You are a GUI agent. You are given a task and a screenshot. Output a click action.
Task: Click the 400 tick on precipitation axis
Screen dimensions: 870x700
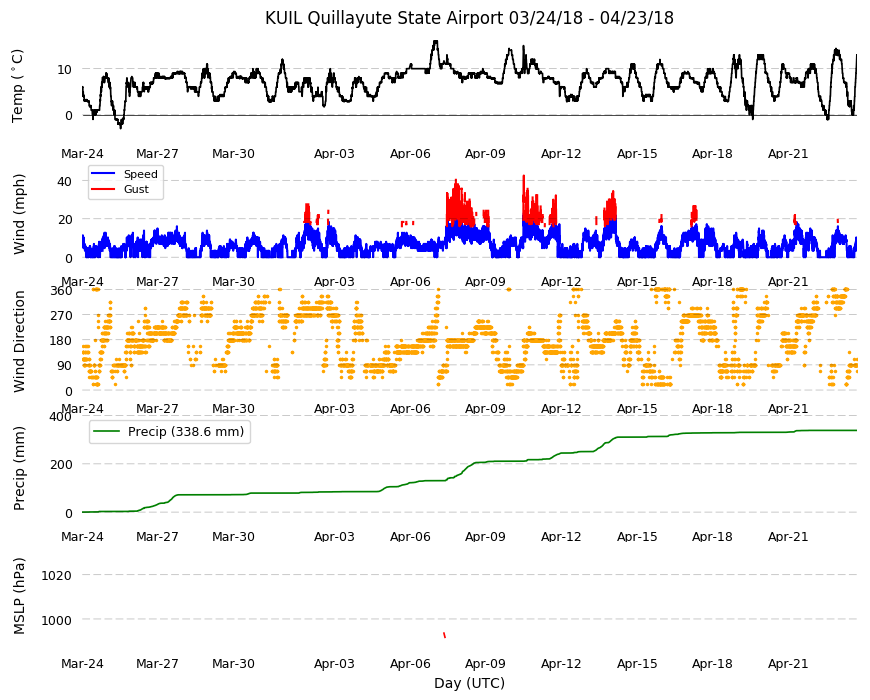click(62, 416)
